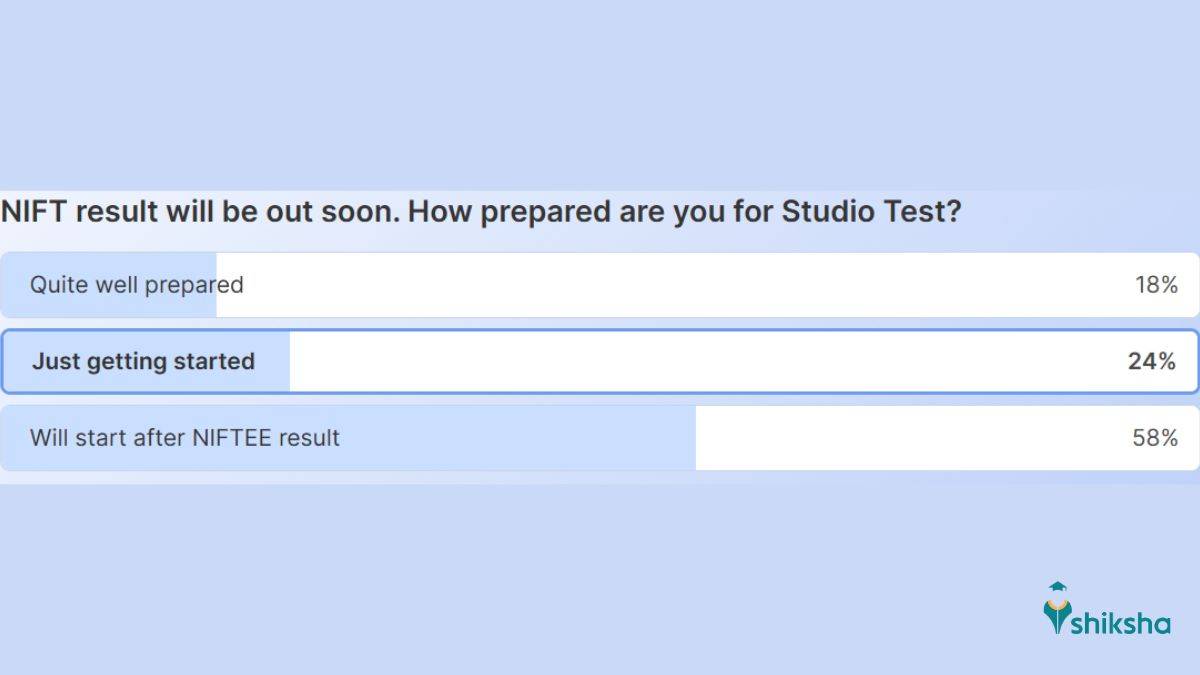Click the white area of the 24% bar
Screen dimensions: 1200x675
tap(700, 361)
